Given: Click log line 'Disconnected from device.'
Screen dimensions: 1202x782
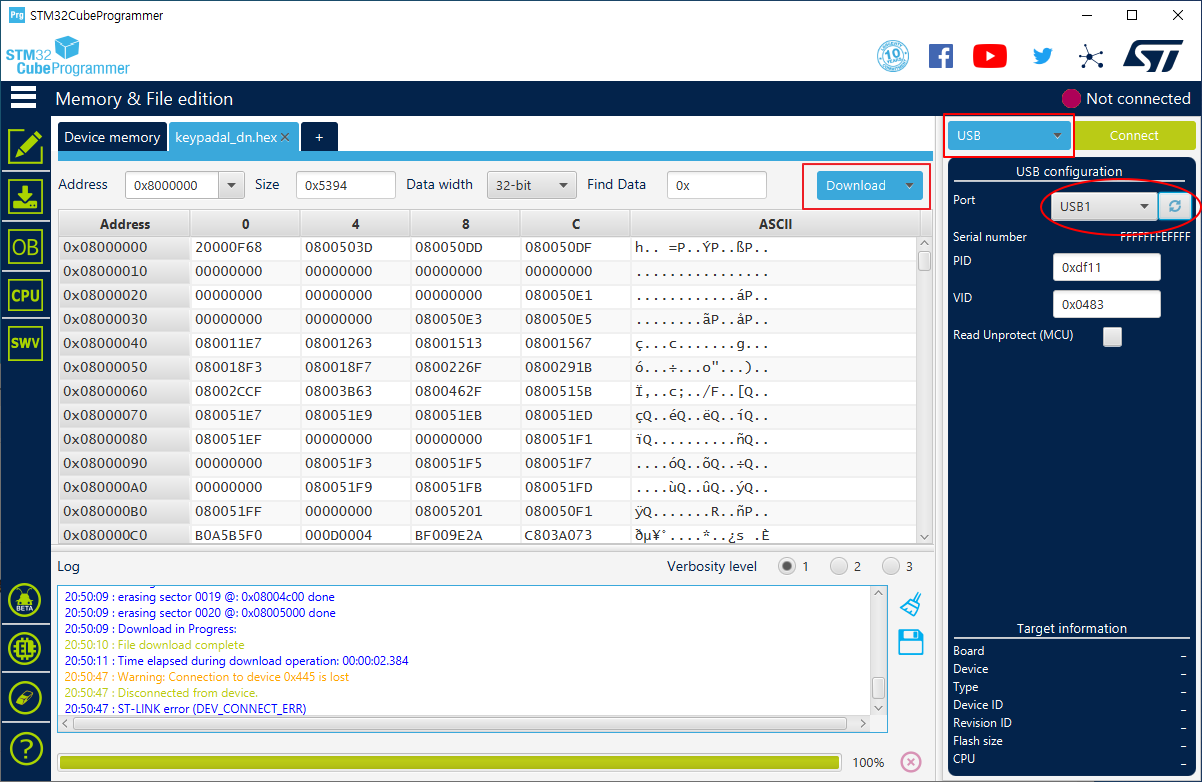Looking at the screenshot, I should pyautogui.click(x=161, y=692).
